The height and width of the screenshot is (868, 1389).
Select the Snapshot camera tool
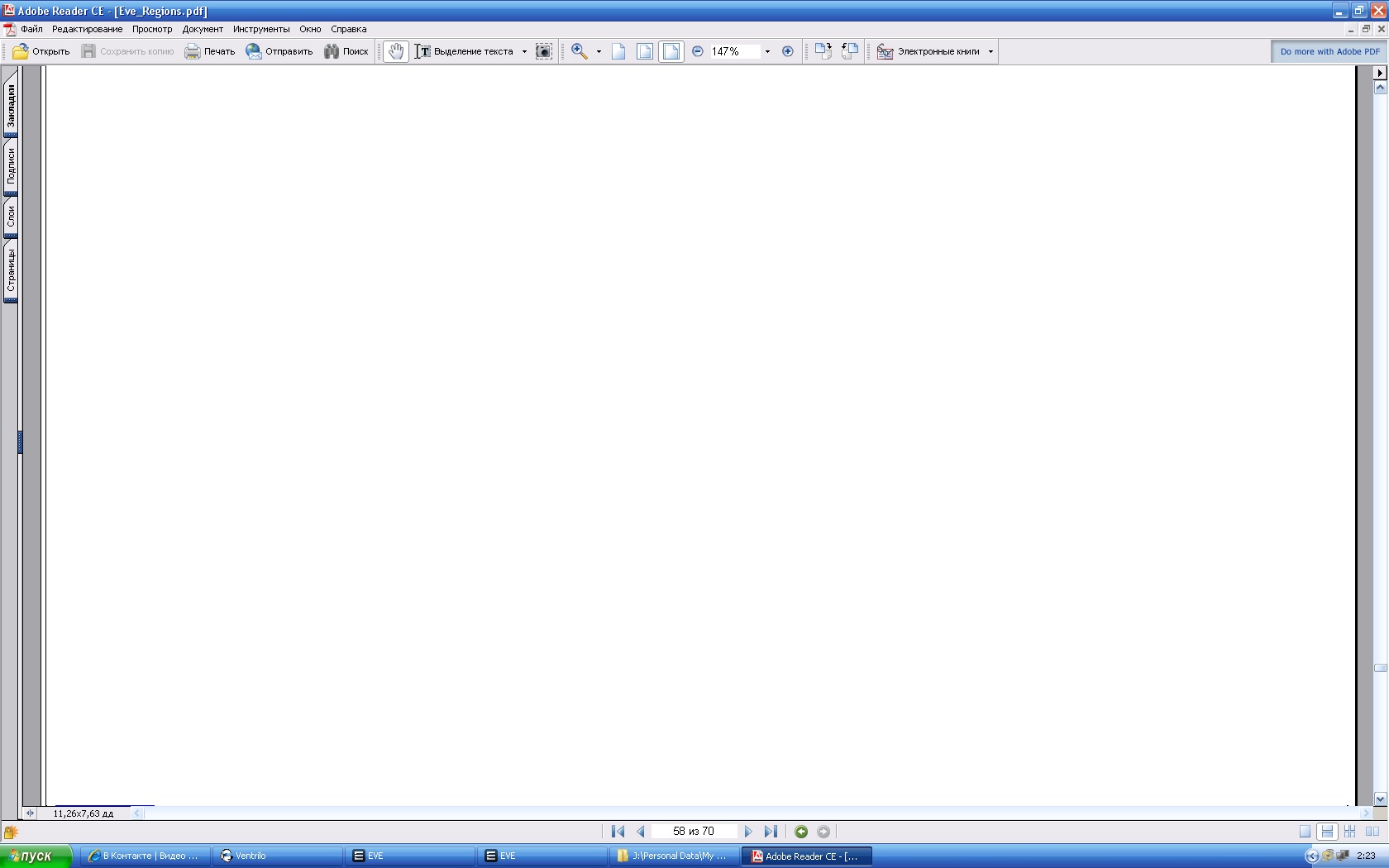(x=543, y=51)
